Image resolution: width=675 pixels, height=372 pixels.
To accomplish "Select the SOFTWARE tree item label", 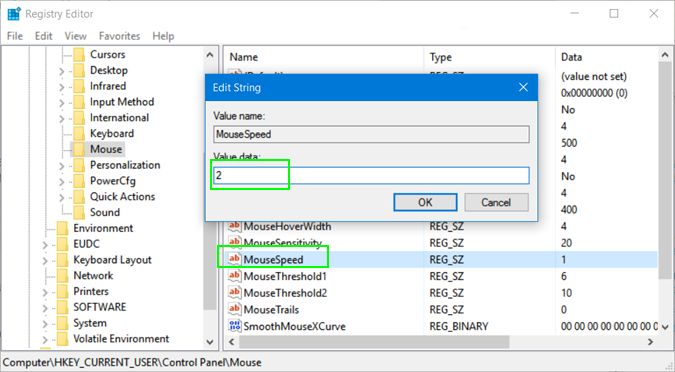I will 100,307.
